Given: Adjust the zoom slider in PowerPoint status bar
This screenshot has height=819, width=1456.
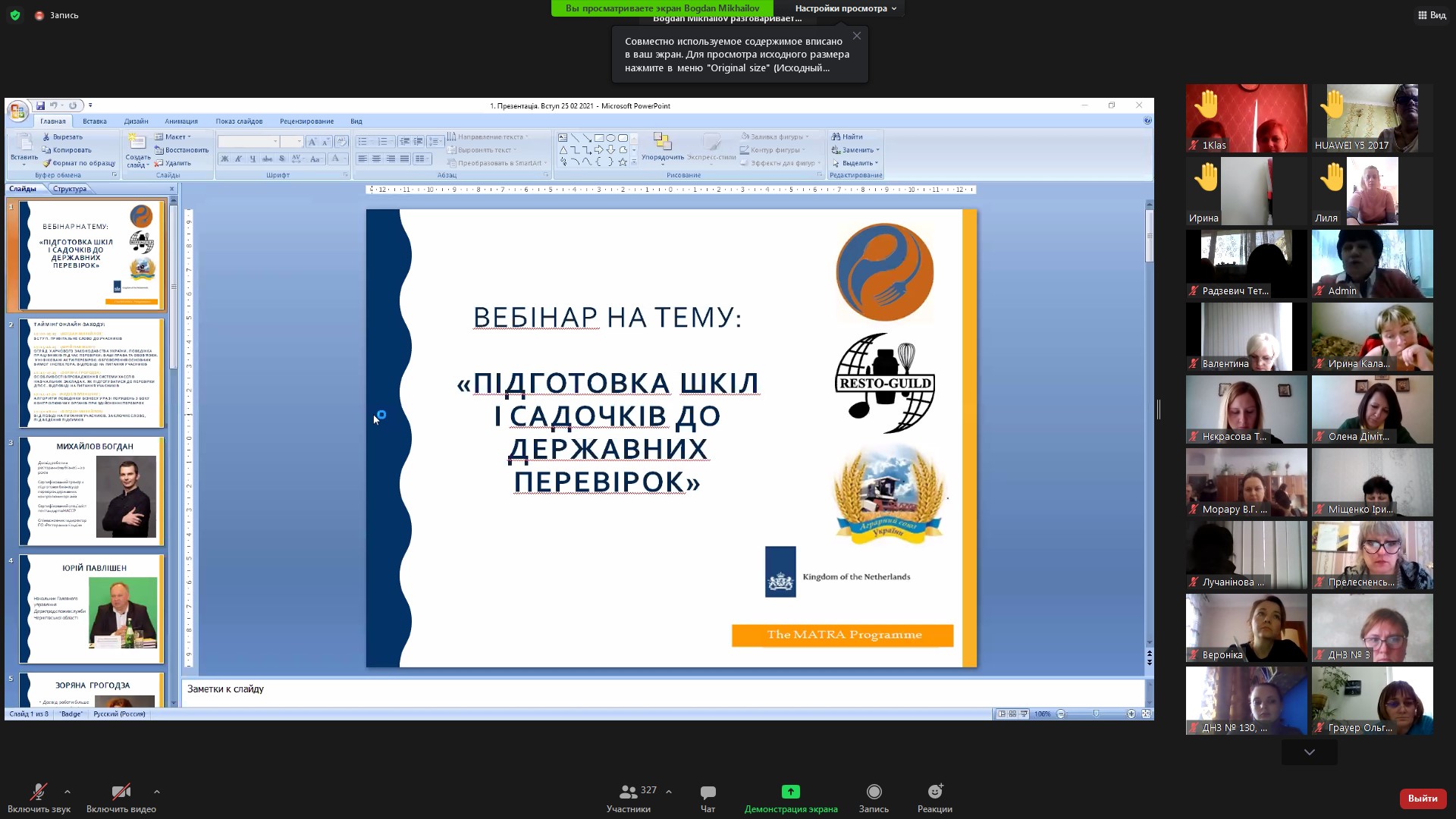Looking at the screenshot, I should pos(1096,714).
